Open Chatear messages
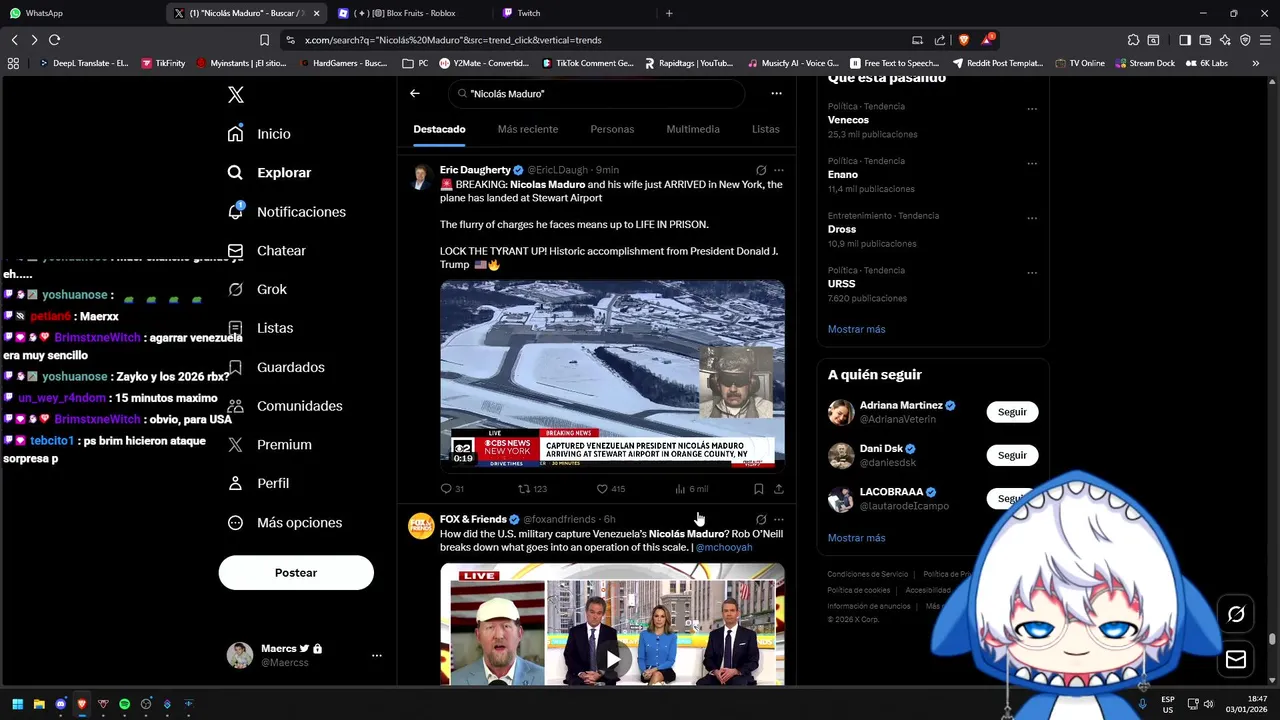The height and width of the screenshot is (720, 1280). (x=266, y=251)
